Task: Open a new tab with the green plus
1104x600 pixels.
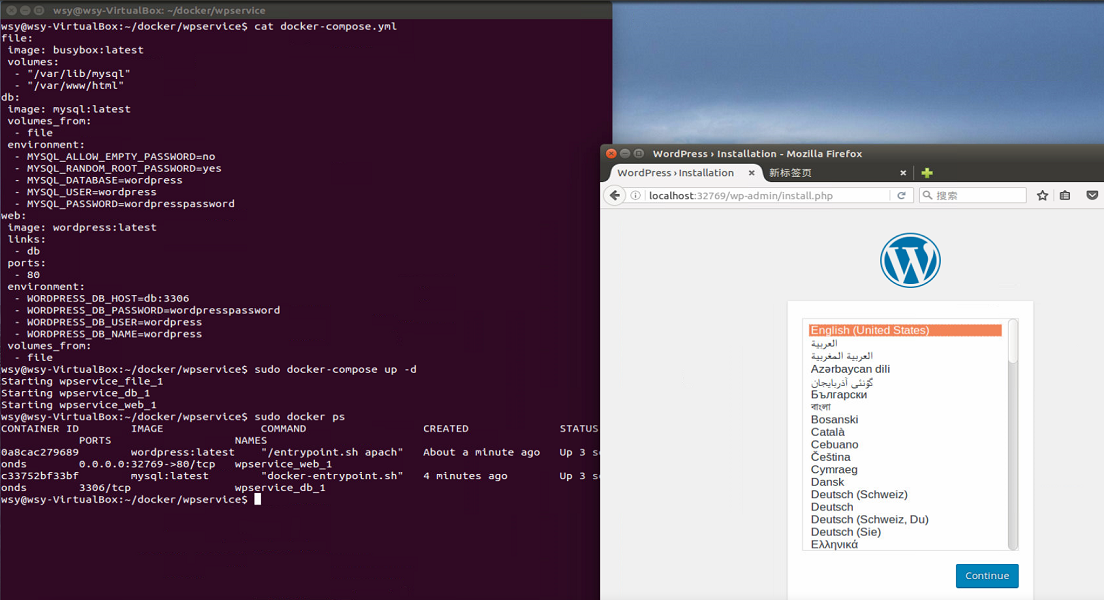Action: pos(927,173)
